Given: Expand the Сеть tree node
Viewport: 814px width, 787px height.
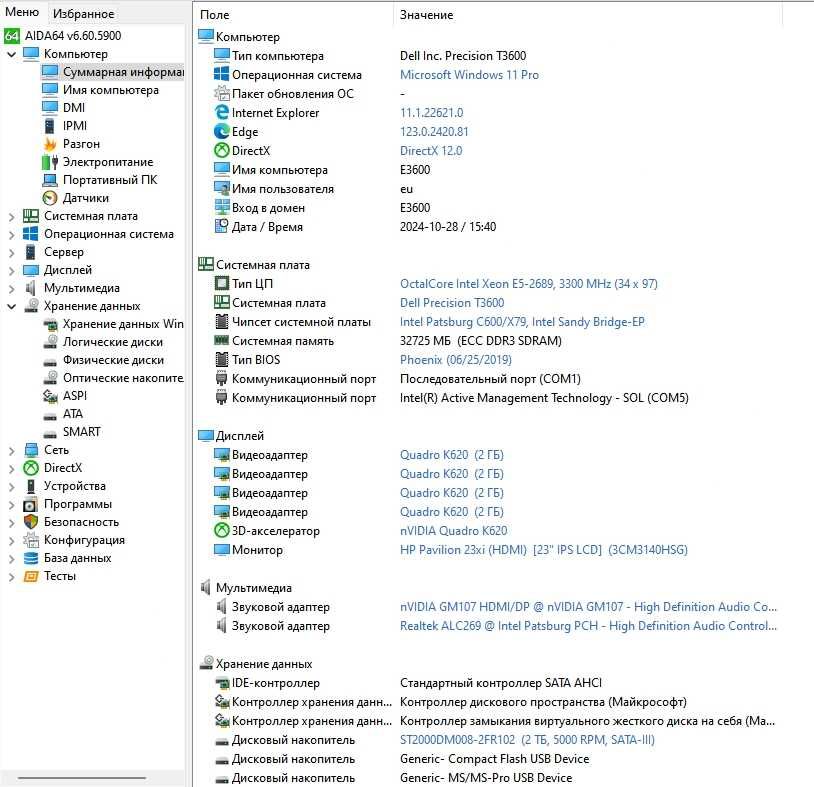Looking at the screenshot, I should click(x=11, y=451).
